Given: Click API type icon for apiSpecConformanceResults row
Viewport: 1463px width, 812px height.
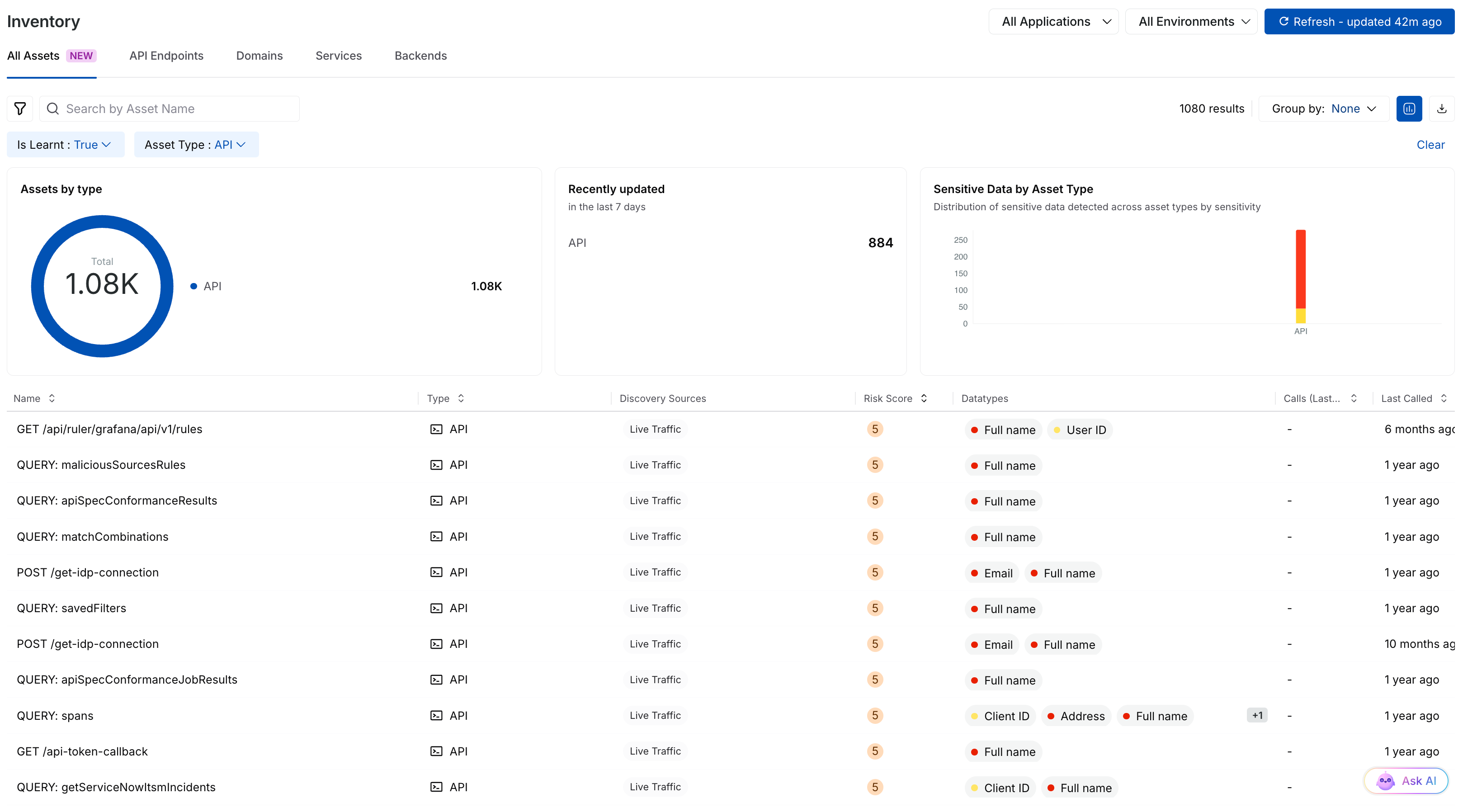Looking at the screenshot, I should (436, 501).
